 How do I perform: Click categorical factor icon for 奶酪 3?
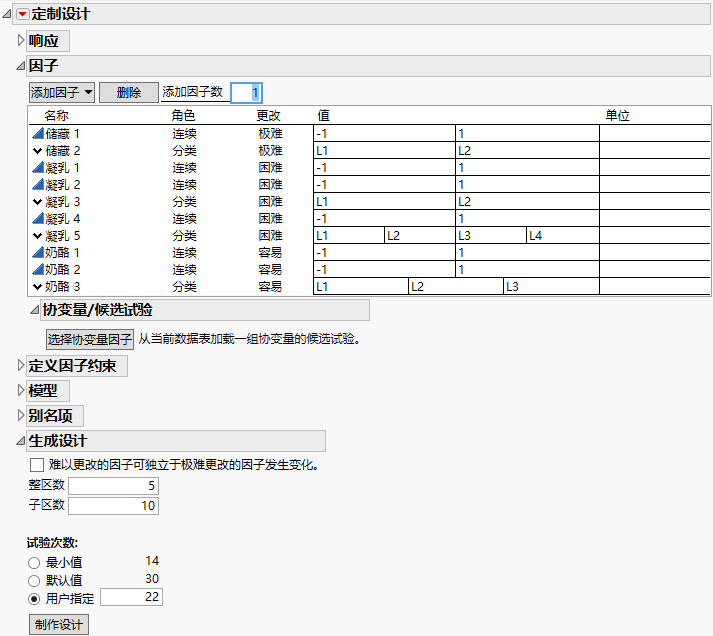point(38,286)
